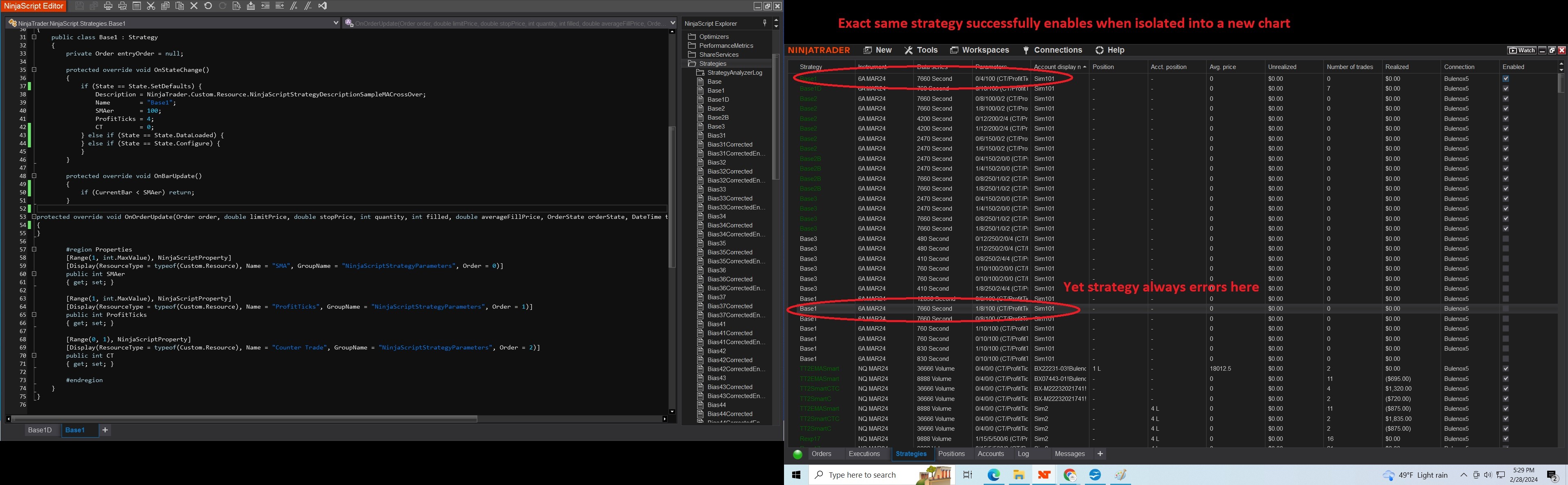Click the Cut scissors icon
The height and width of the screenshot is (485, 1568).
(x=151, y=6)
